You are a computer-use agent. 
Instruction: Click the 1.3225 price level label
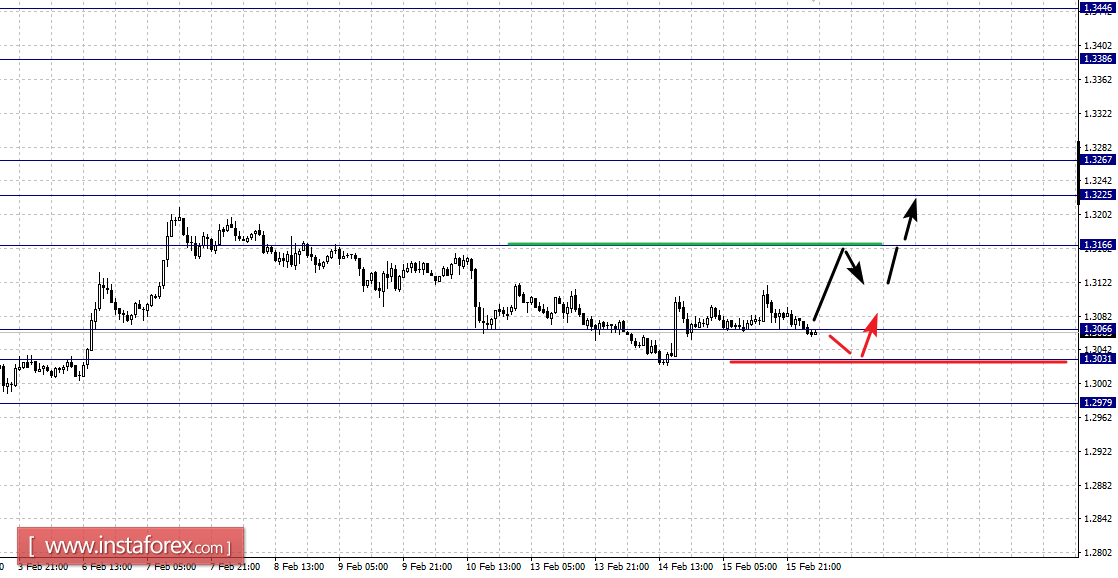pos(1099,195)
